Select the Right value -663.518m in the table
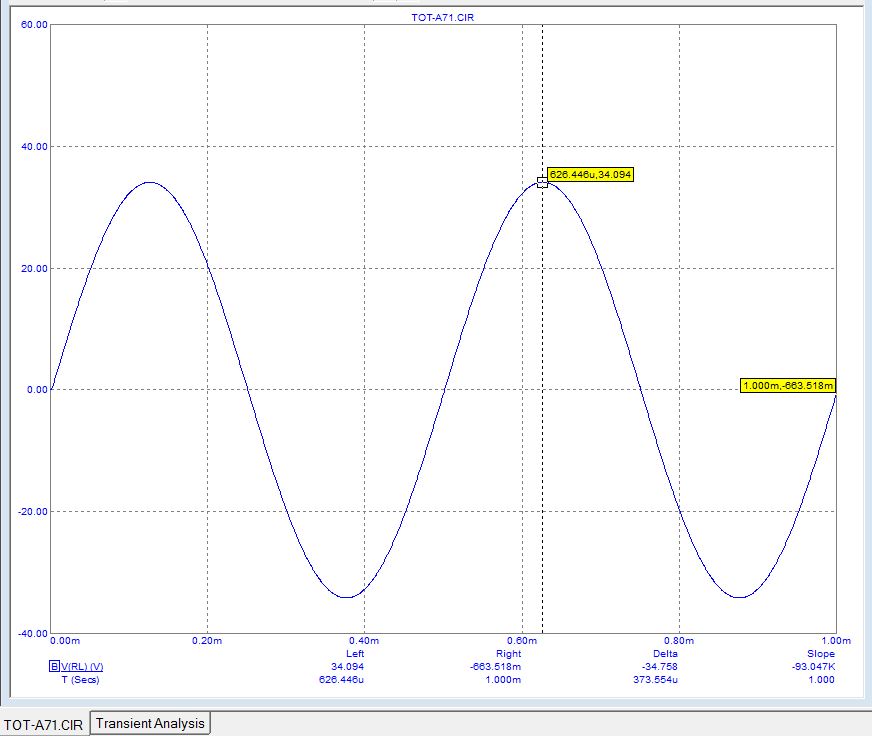872x736 pixels. click(496, 666)
